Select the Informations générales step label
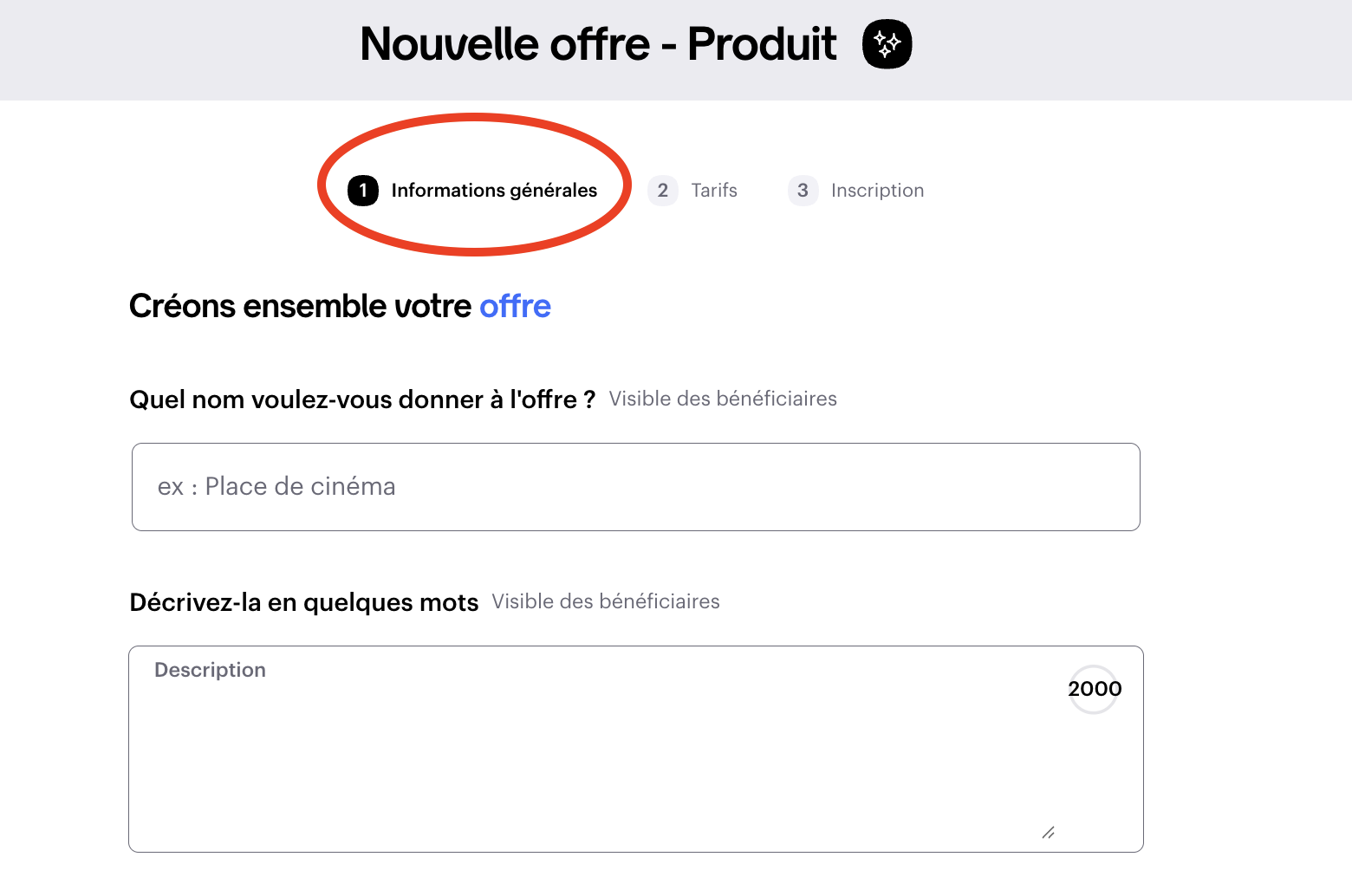This screenshot has height=896, width=1352. (494, 191)
